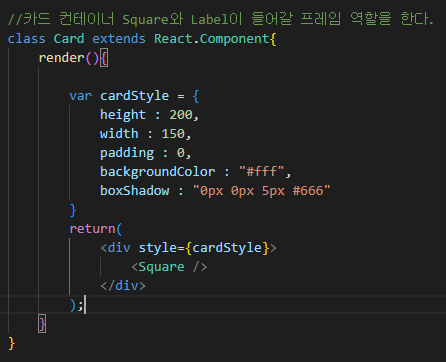Click the 'padding' property name
This screenshot has width=446, height=362.
click(x=127, y=153)
